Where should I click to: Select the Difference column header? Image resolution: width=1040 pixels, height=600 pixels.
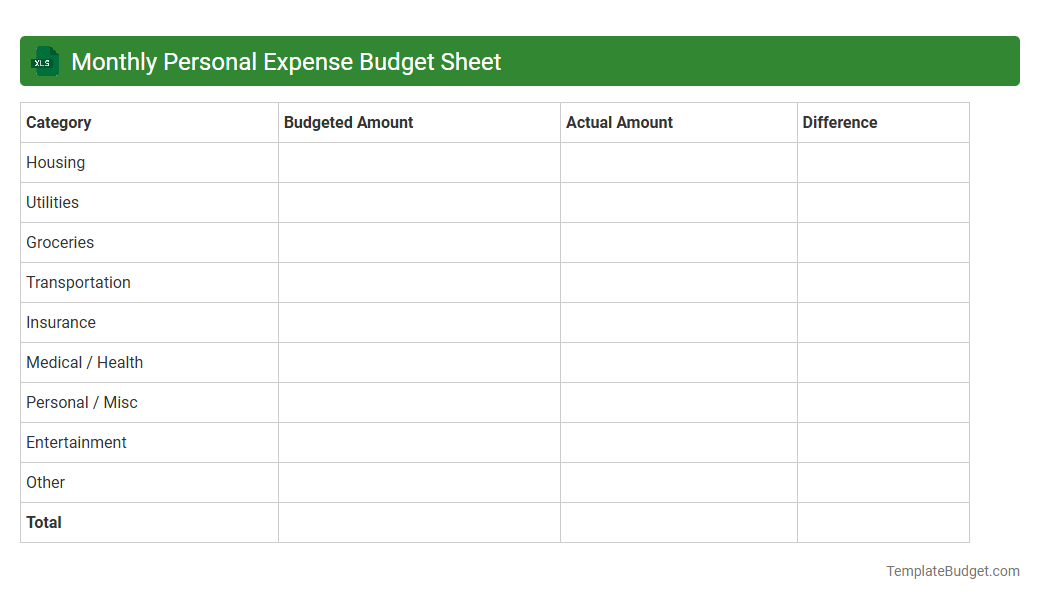pyautogui.click(x=840, y=122)
